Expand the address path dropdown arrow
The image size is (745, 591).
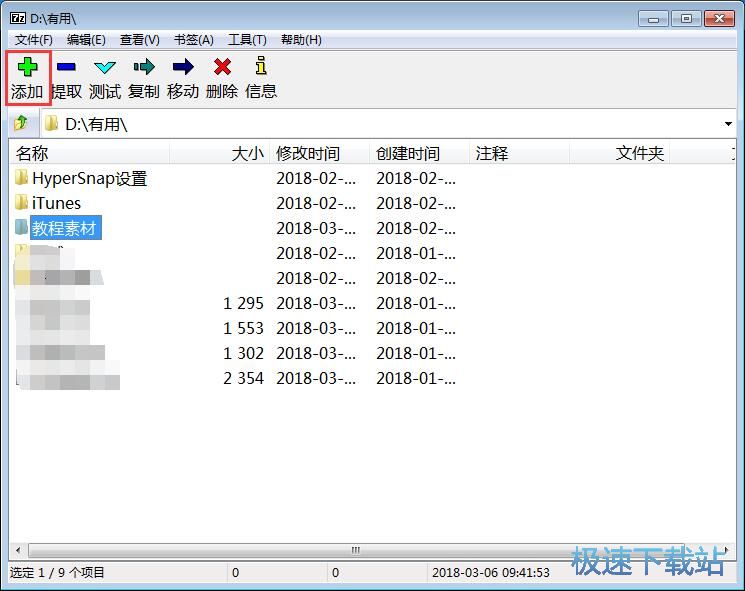[728, 124]
